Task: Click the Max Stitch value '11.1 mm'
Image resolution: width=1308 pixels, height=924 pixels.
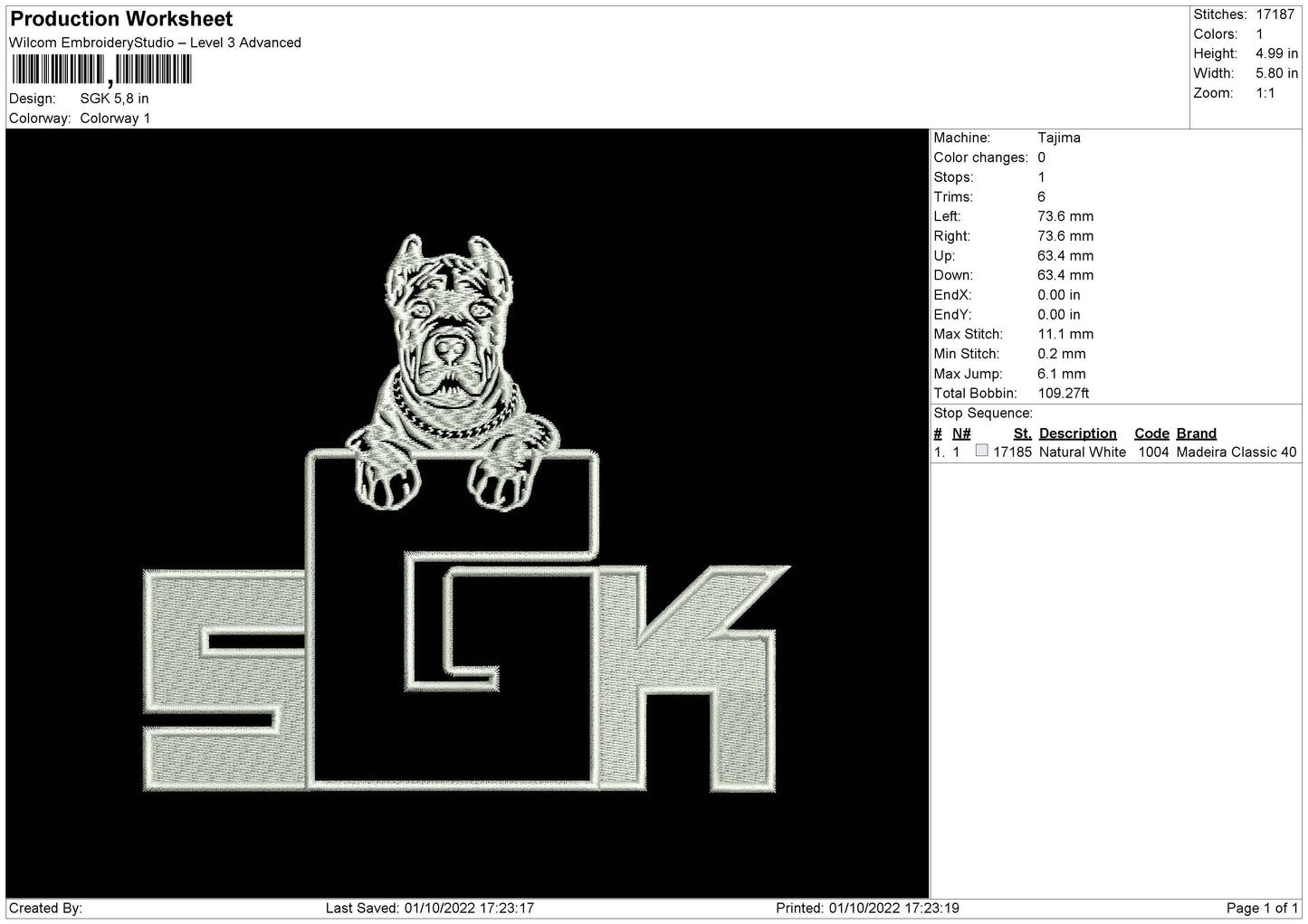Action: pos(1065,335)
